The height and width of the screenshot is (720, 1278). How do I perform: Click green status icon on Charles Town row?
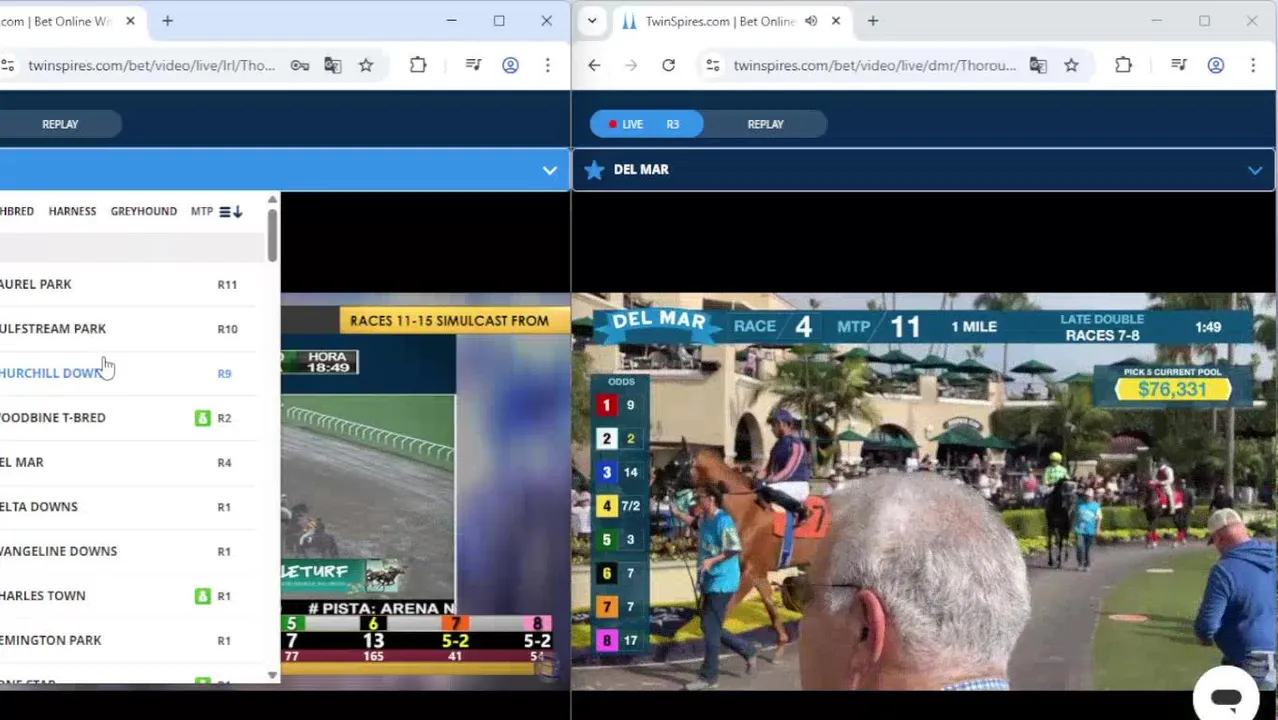tap(202, 596)
